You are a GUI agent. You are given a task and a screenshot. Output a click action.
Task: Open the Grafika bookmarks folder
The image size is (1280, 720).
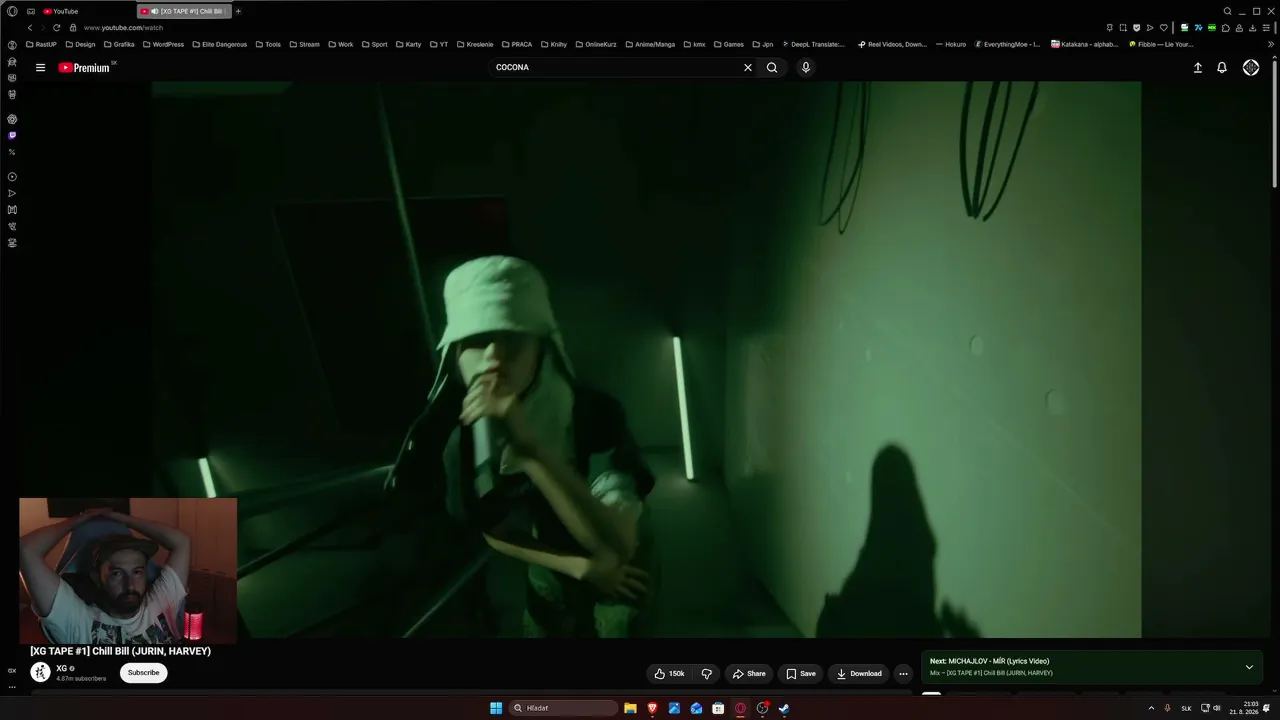[119, 45]
